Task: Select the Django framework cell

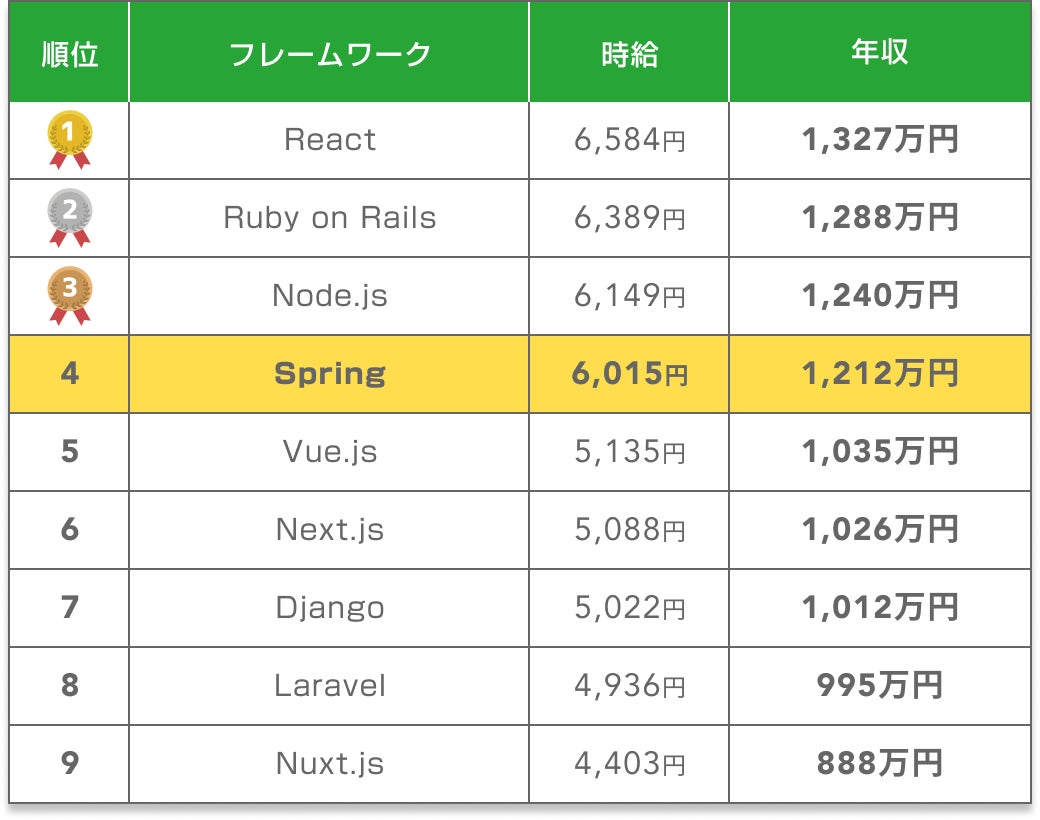Action: coord(330,608)
